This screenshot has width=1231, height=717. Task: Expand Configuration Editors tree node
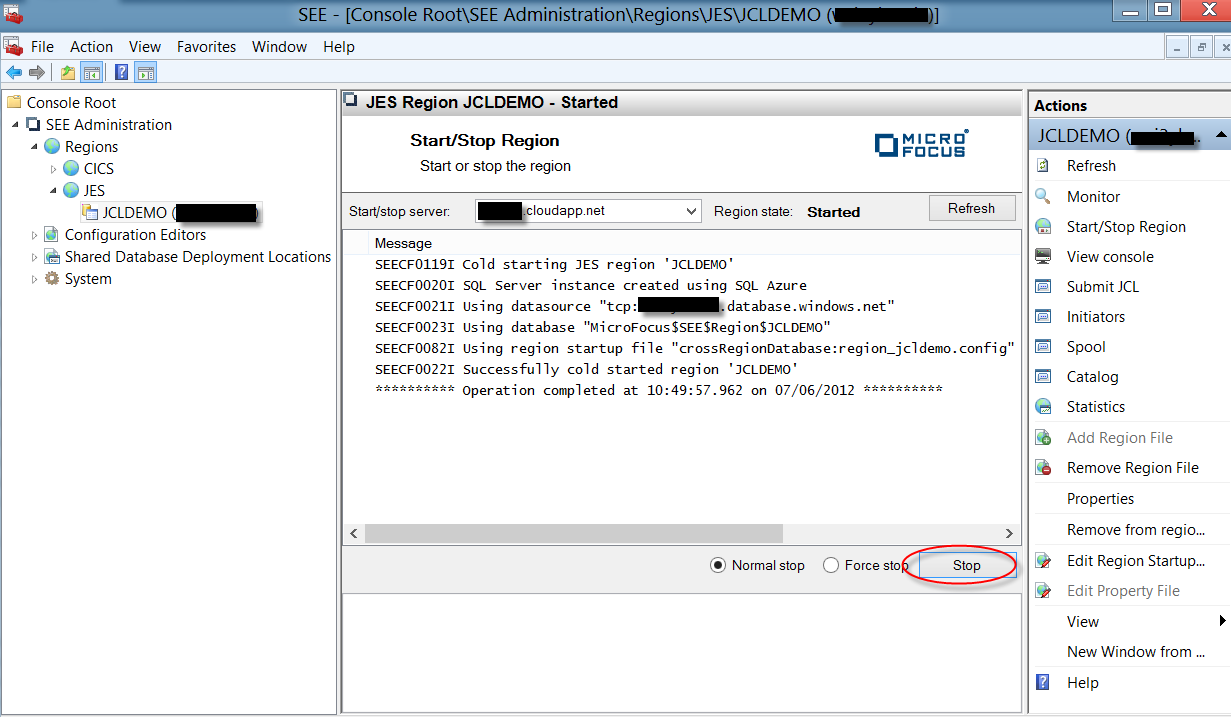35,235
